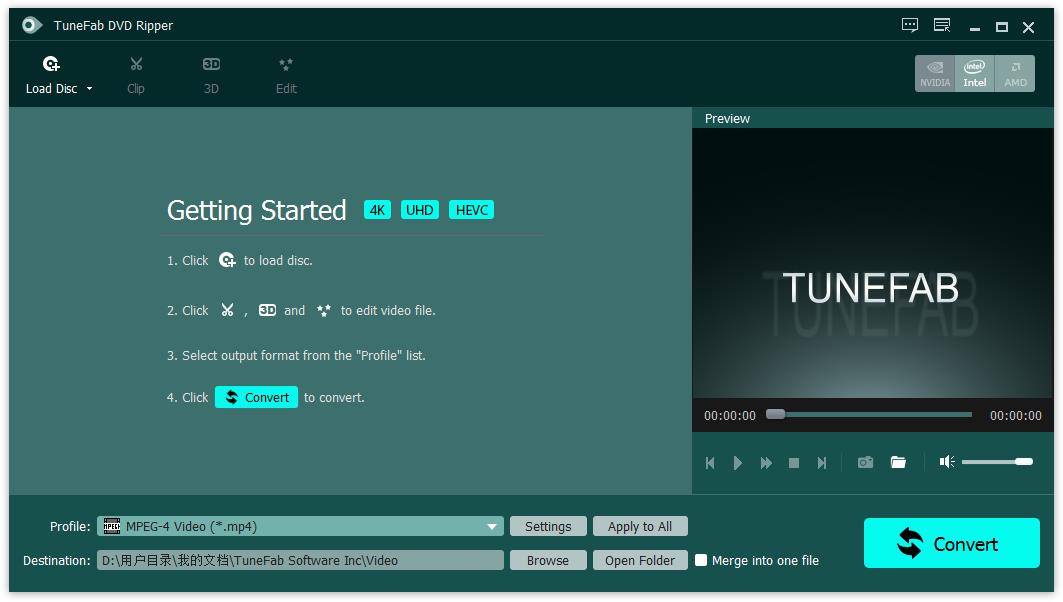Toggle NVIDIA hardware acceleration
Image resolution: width=1063 pixels, height=602 pixels.
(x=935, y=73)
